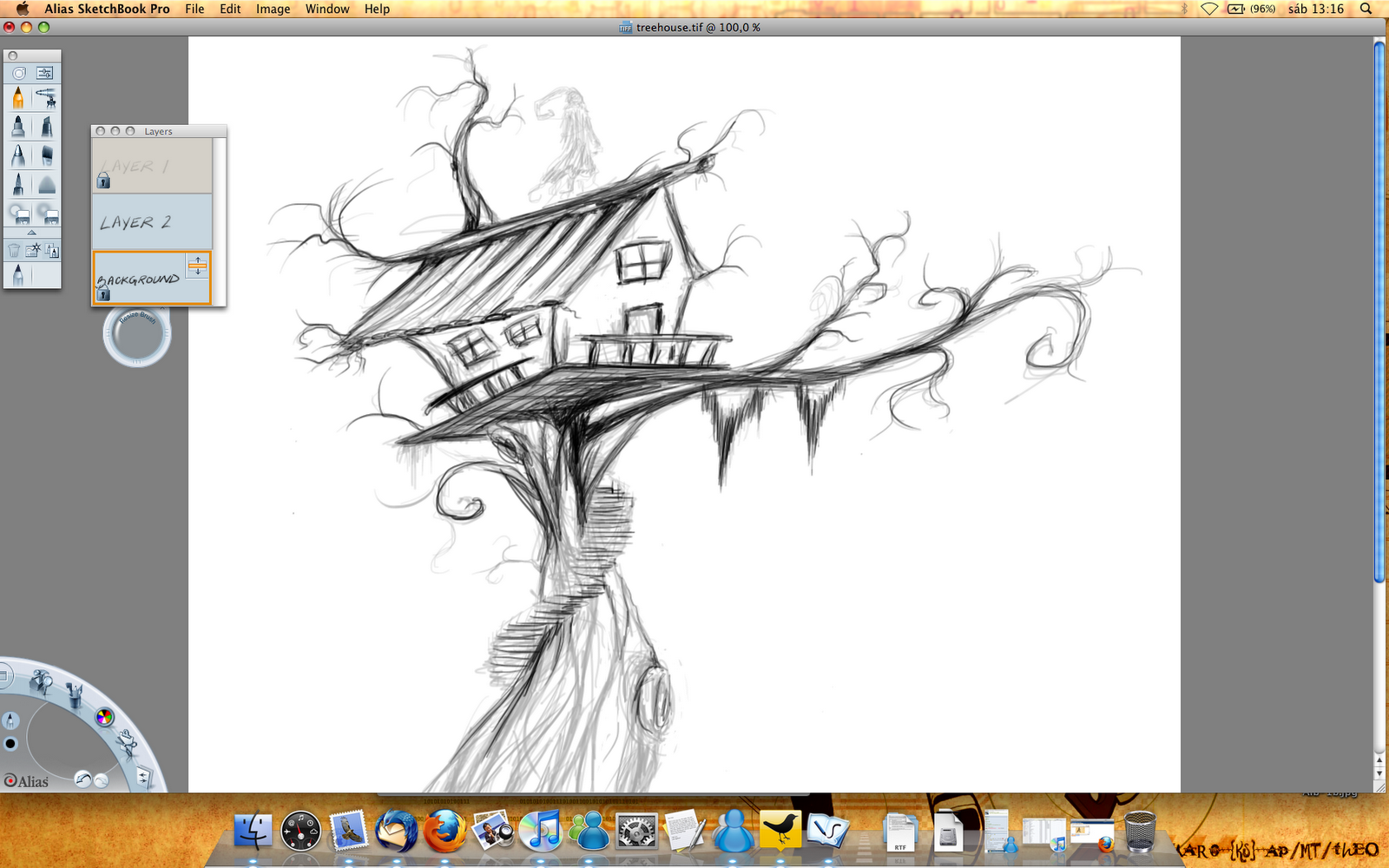Click current brush pencil in lagoon
Screen dimensions: 1389x868
click(10, 720)
